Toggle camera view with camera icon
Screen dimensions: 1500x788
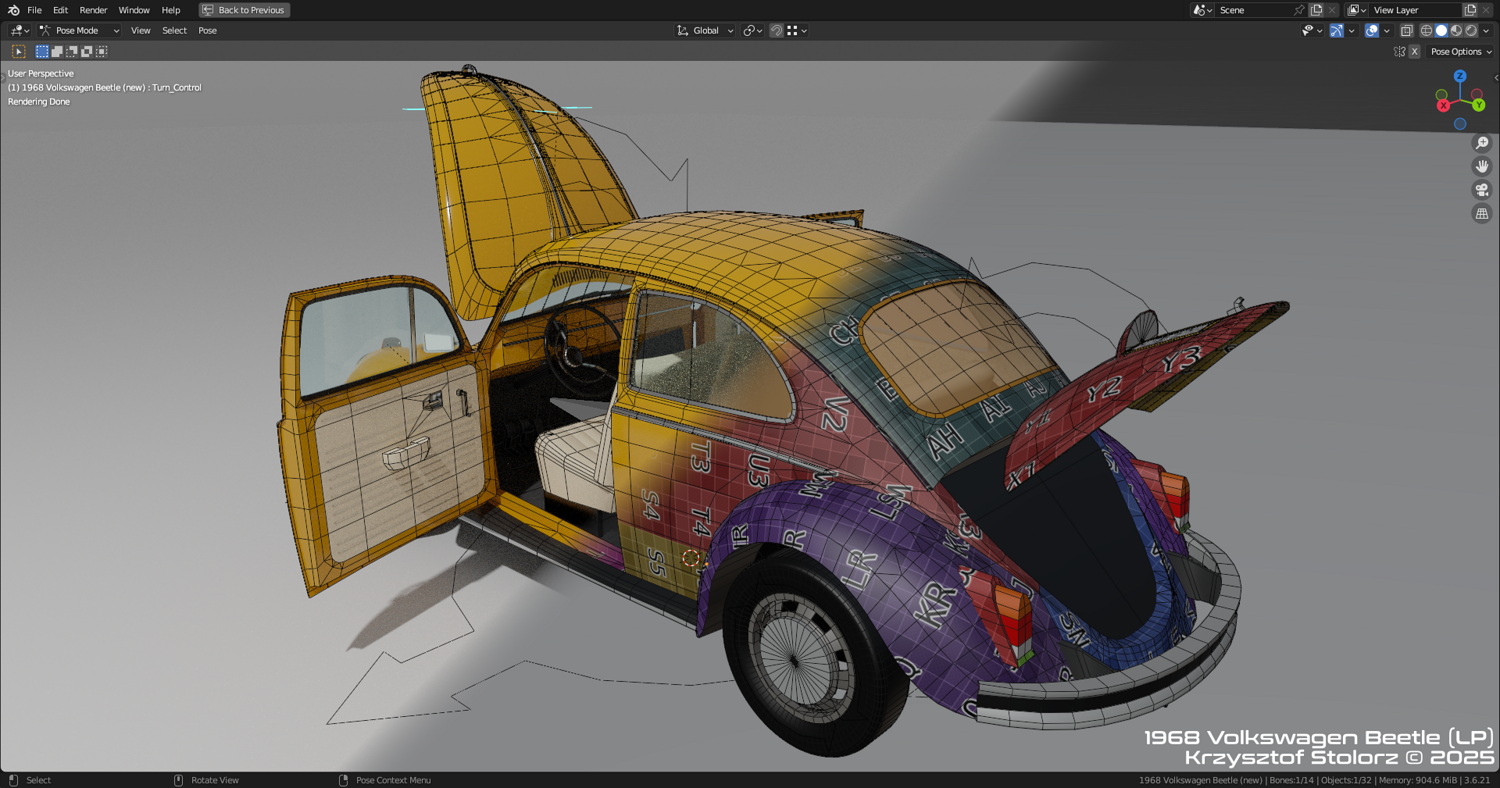[x=1482, y=190]
